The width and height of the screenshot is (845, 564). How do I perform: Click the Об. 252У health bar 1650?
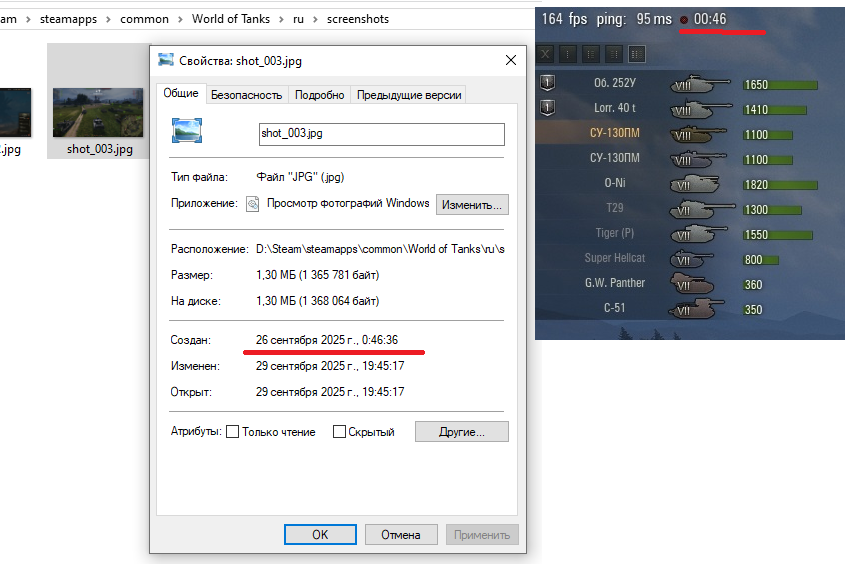(780, 85)
